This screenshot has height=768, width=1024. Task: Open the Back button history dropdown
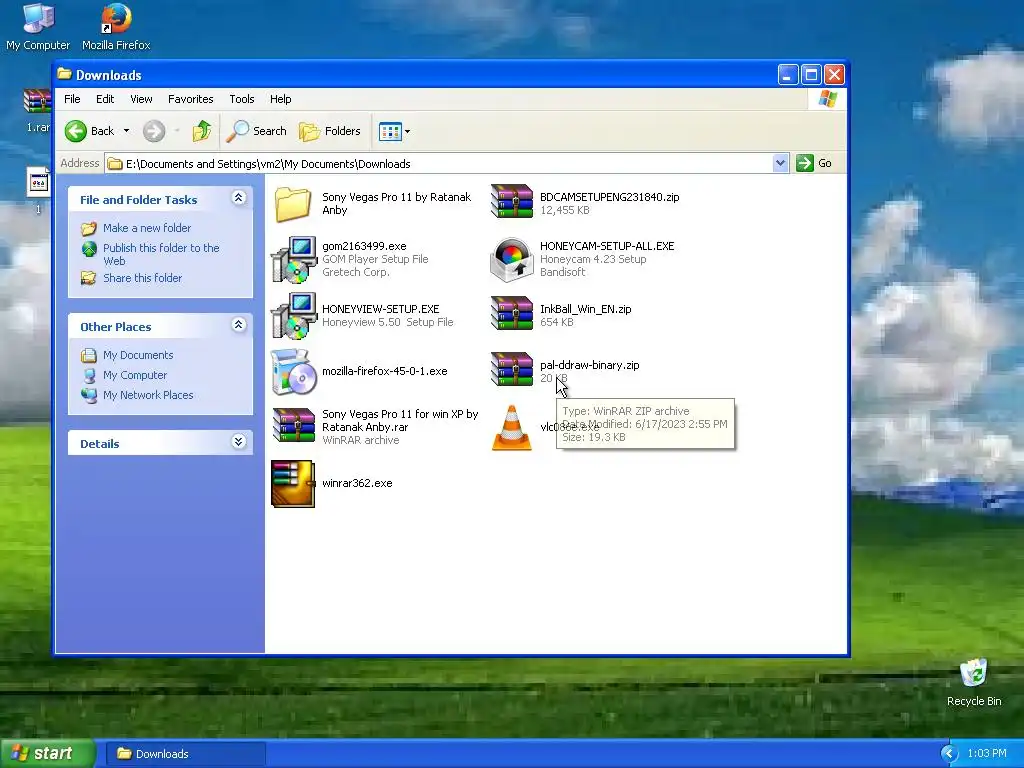[127, 131]
